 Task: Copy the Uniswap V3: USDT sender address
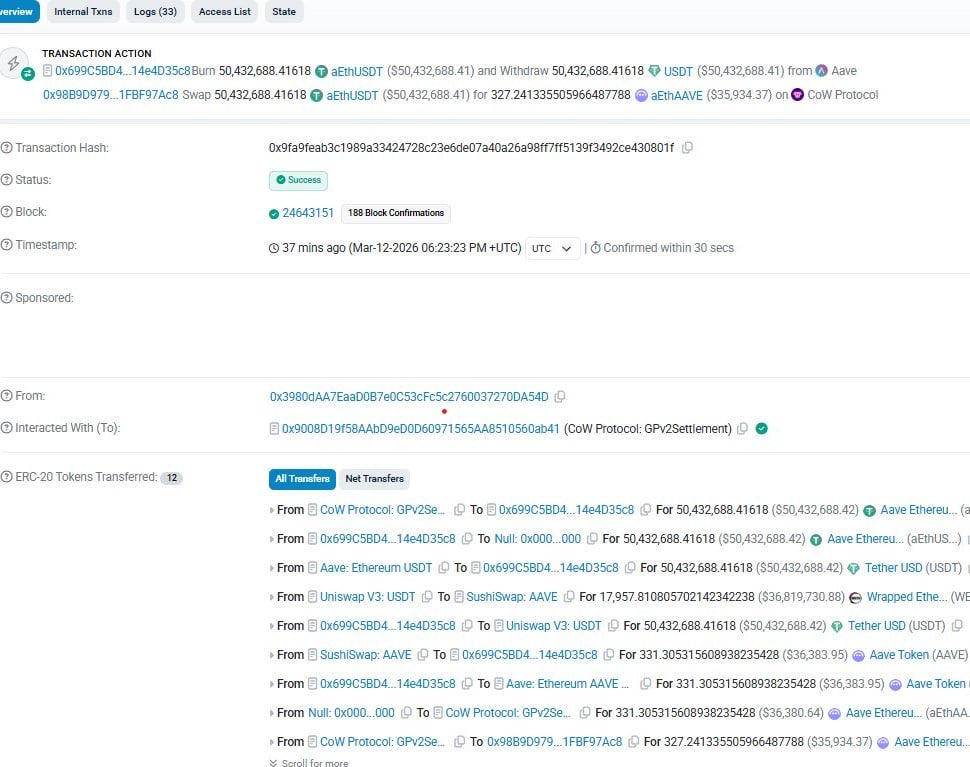pos(427,597)
